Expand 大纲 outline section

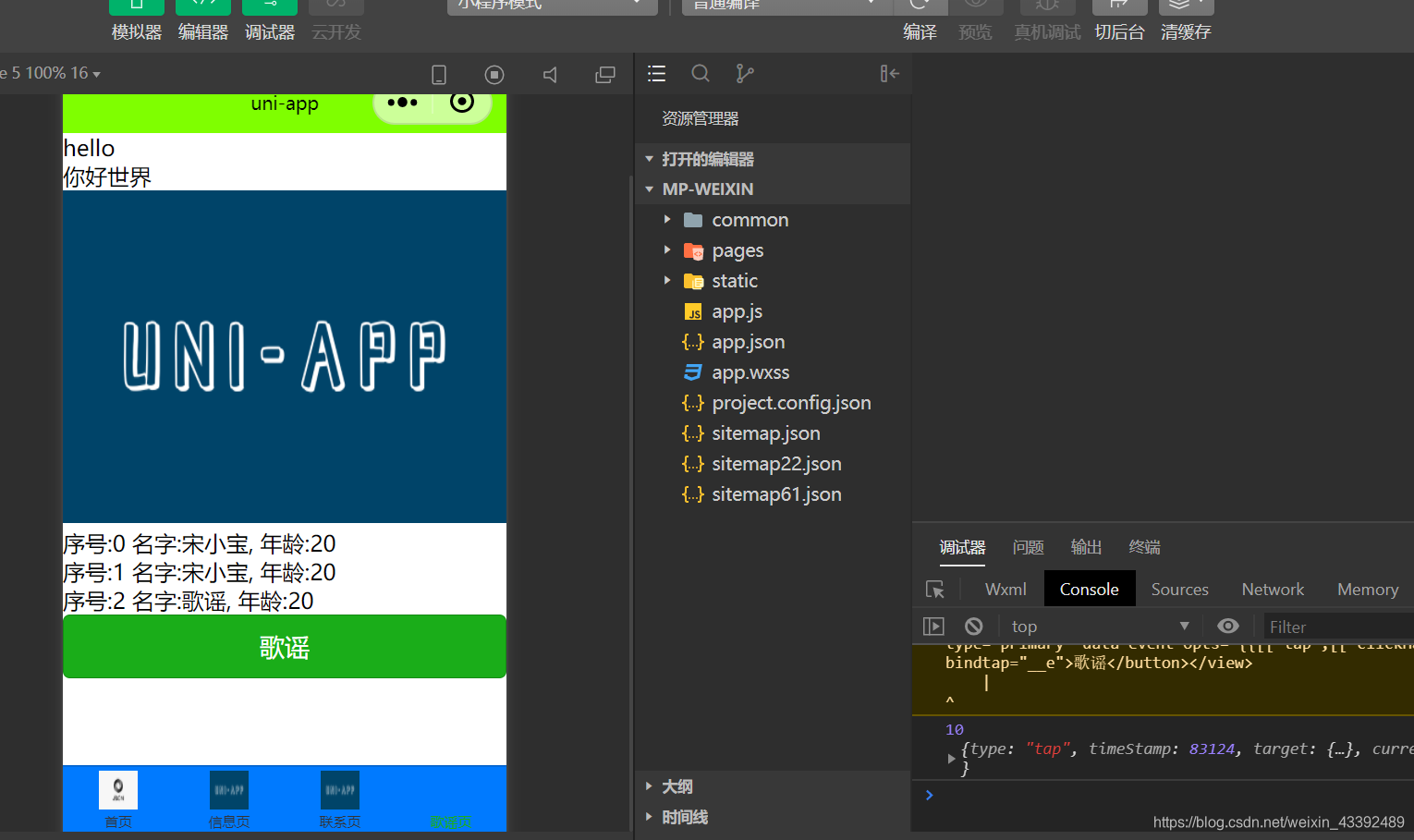(x=773, y=786)
